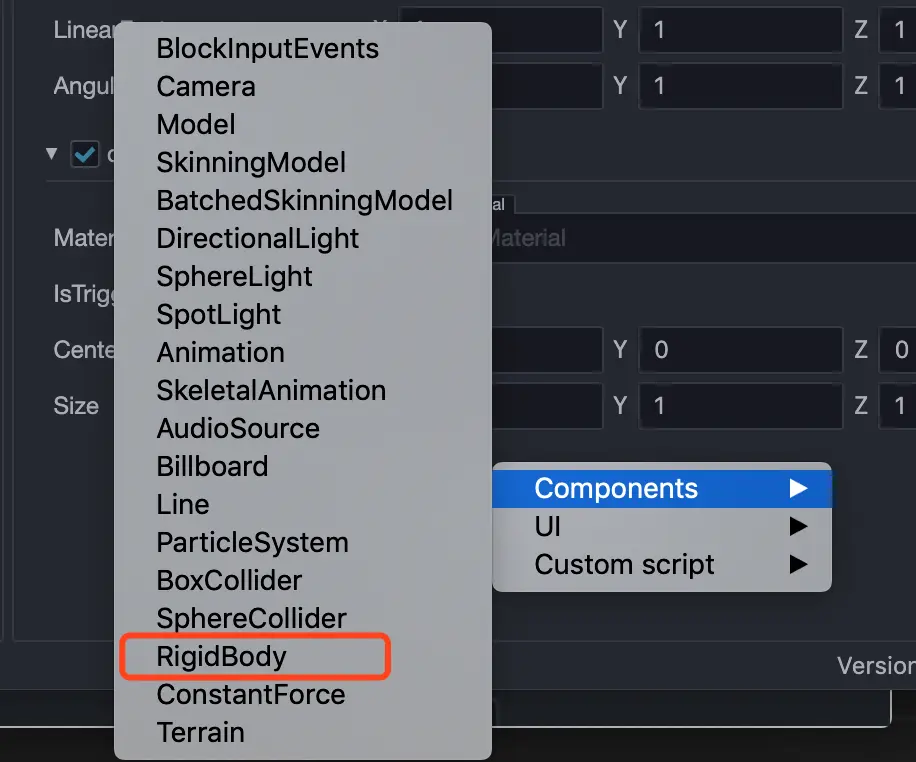Add a SphereCollider component
This screenshot has width=916, height=762.
point(251,619)
